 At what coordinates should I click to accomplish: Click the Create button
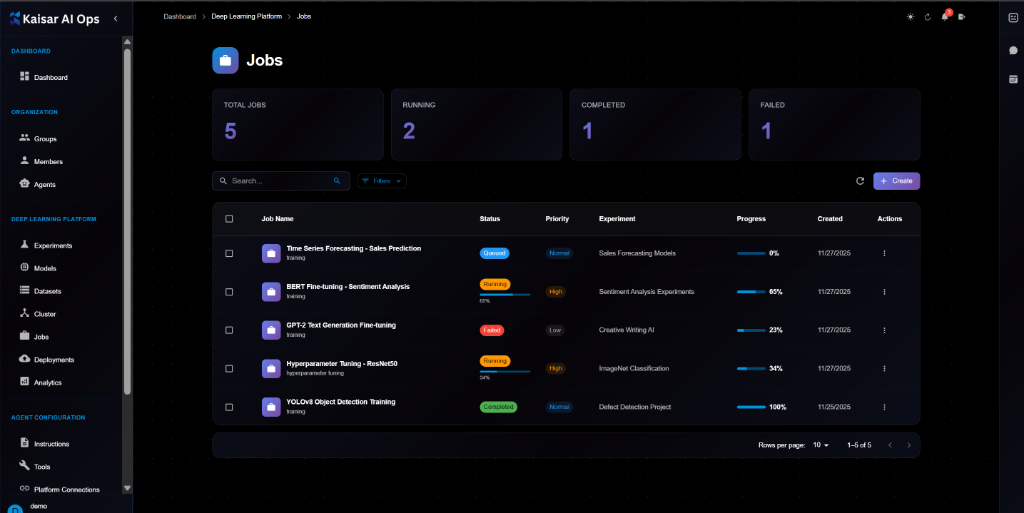click(896, 181)
